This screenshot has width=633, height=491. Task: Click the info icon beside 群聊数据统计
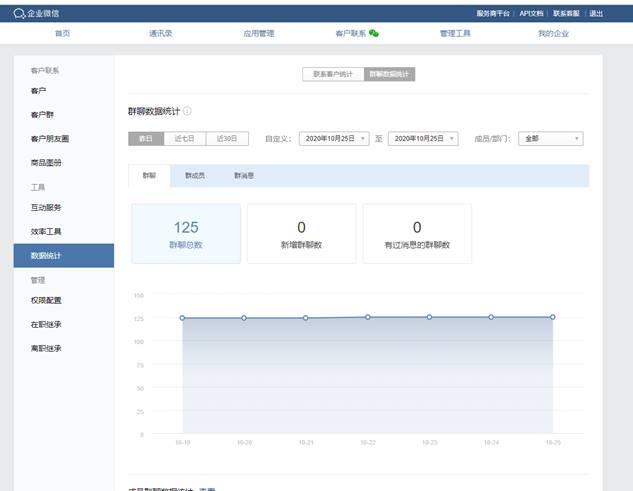187,111
